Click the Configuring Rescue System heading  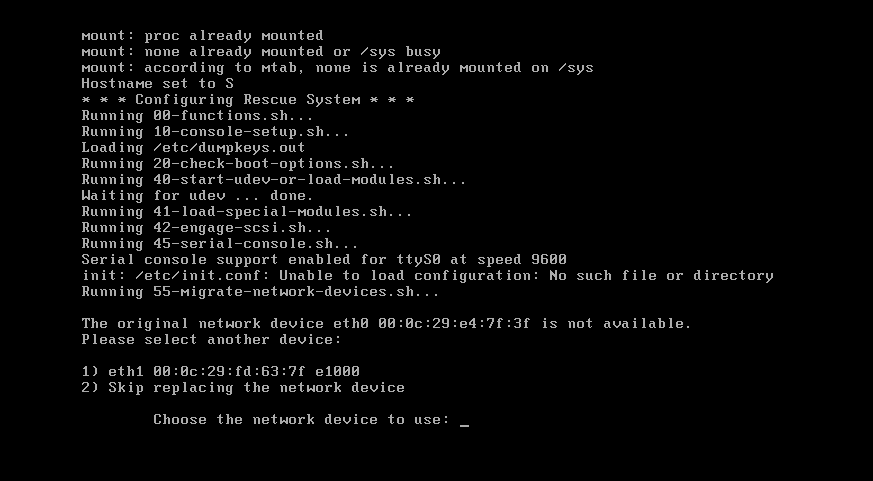(x=248, y=99)
